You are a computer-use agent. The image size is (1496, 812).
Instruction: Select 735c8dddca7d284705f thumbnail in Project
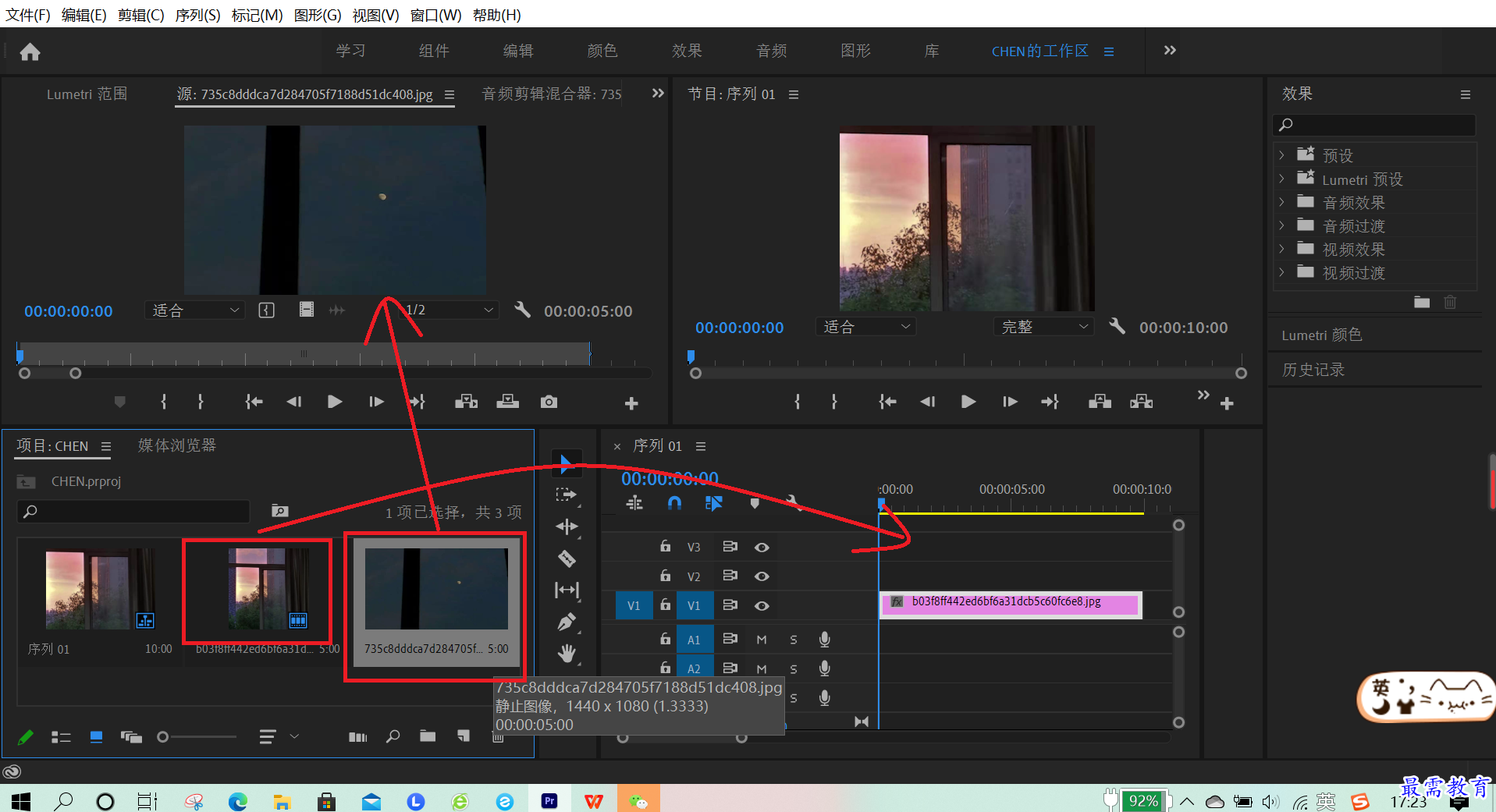point(436,589)
